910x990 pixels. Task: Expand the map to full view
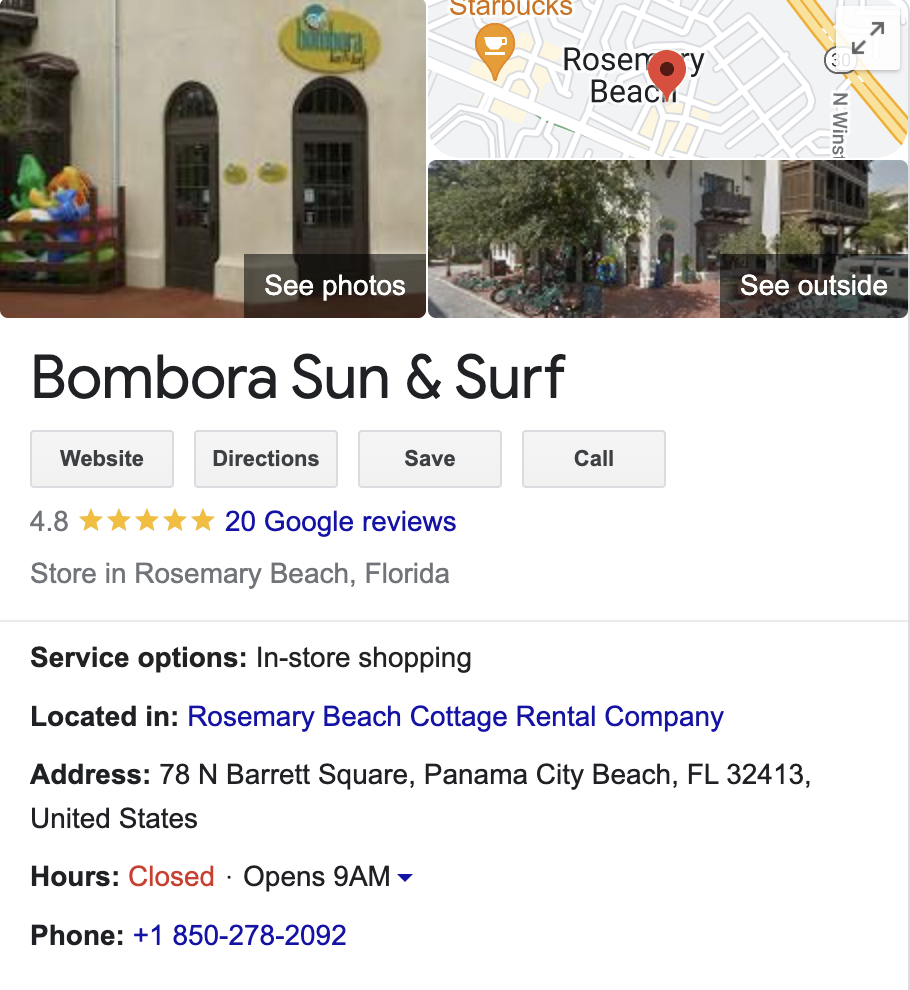point(866,39)
